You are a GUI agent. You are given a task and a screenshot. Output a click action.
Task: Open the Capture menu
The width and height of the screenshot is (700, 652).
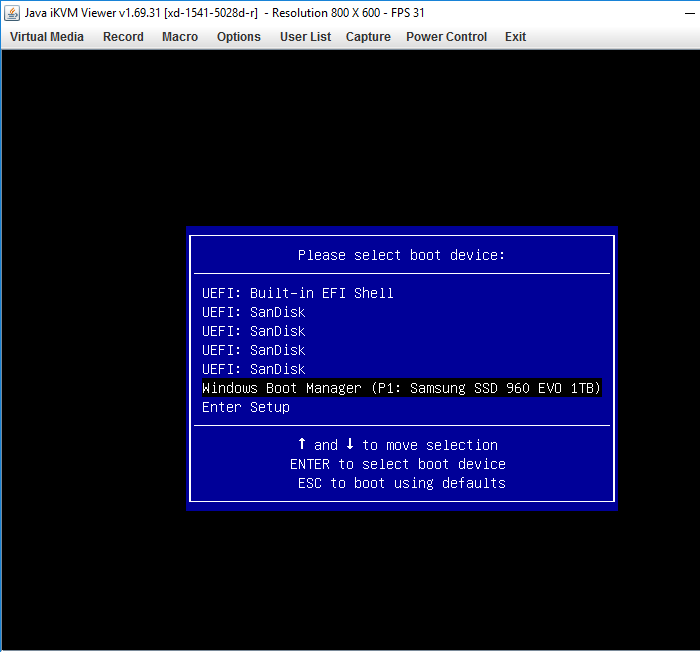[x=368, y=37]
